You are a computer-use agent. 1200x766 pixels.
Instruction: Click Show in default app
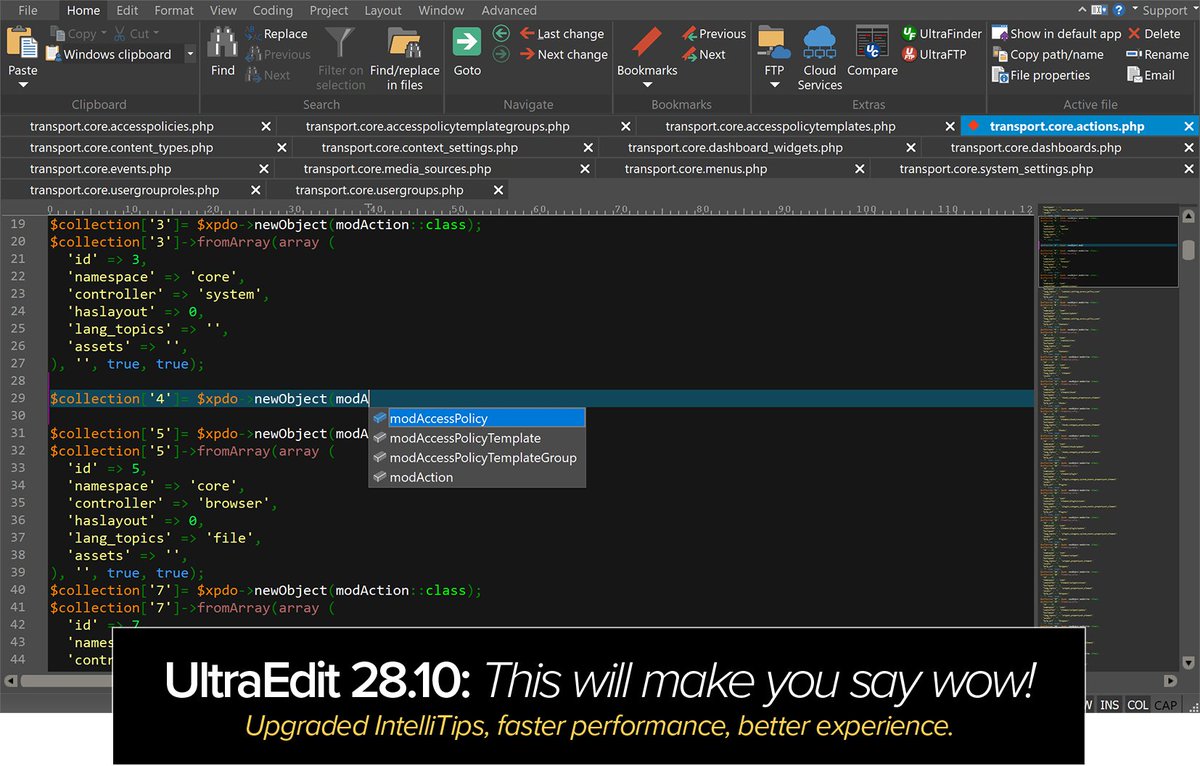[x=1057, y=34]
